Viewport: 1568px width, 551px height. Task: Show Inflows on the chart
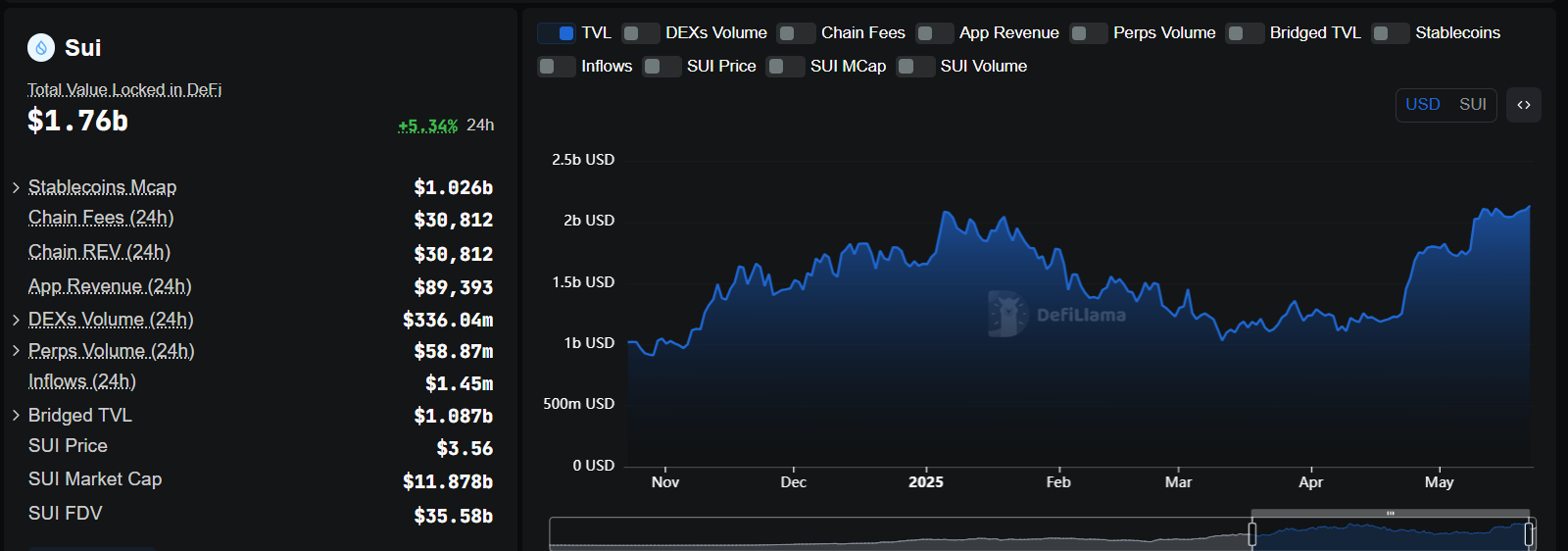pos(557,67)
